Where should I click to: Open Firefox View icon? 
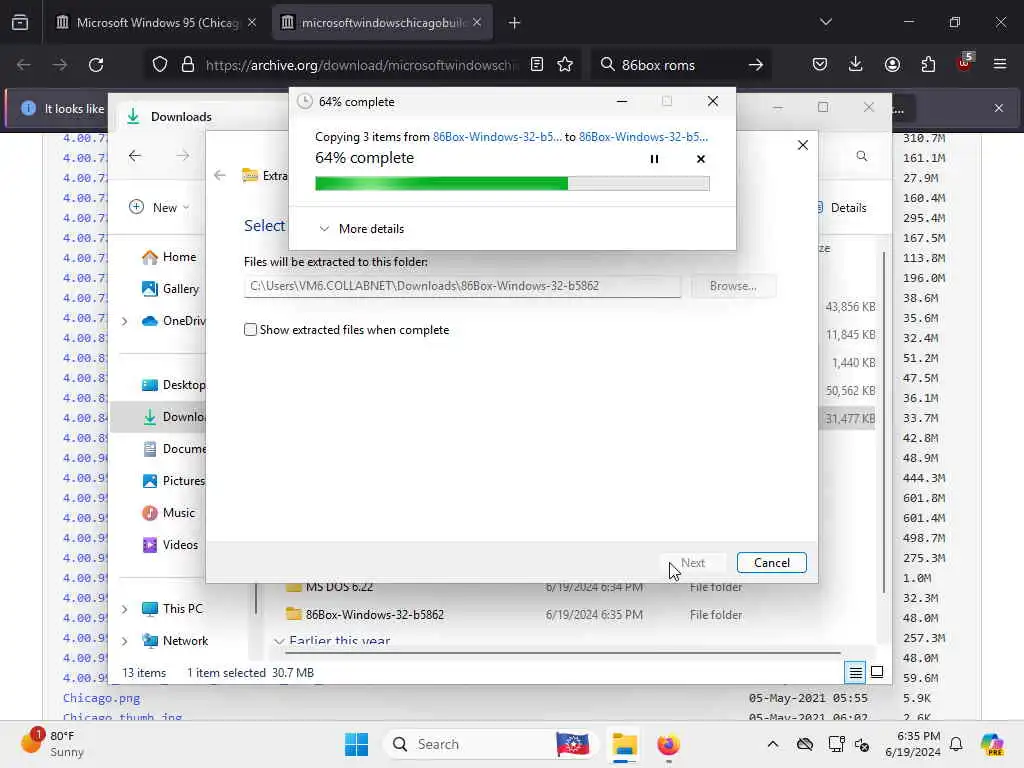[20, 22]
